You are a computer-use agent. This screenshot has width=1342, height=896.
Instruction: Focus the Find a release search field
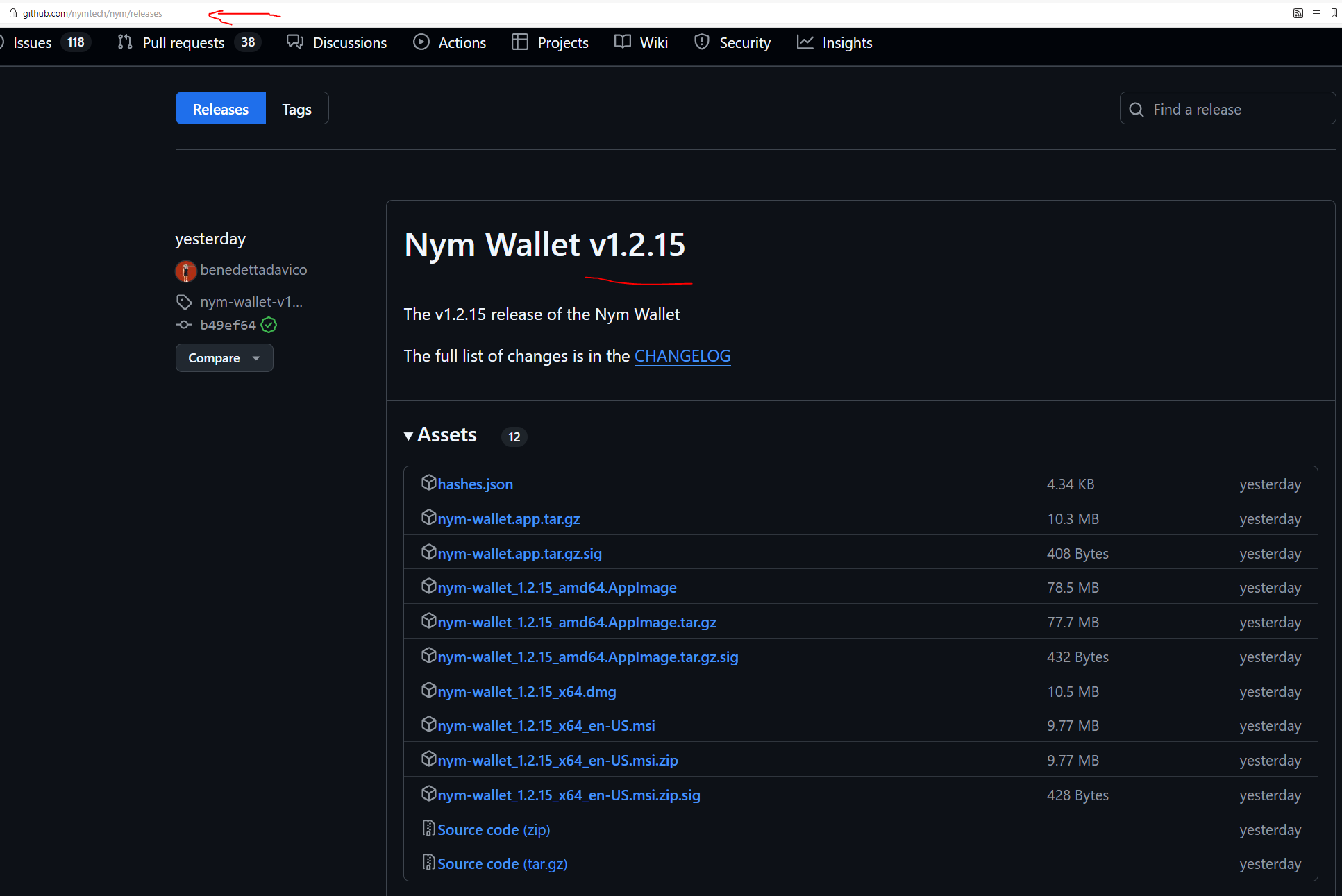pos(1227,108)
